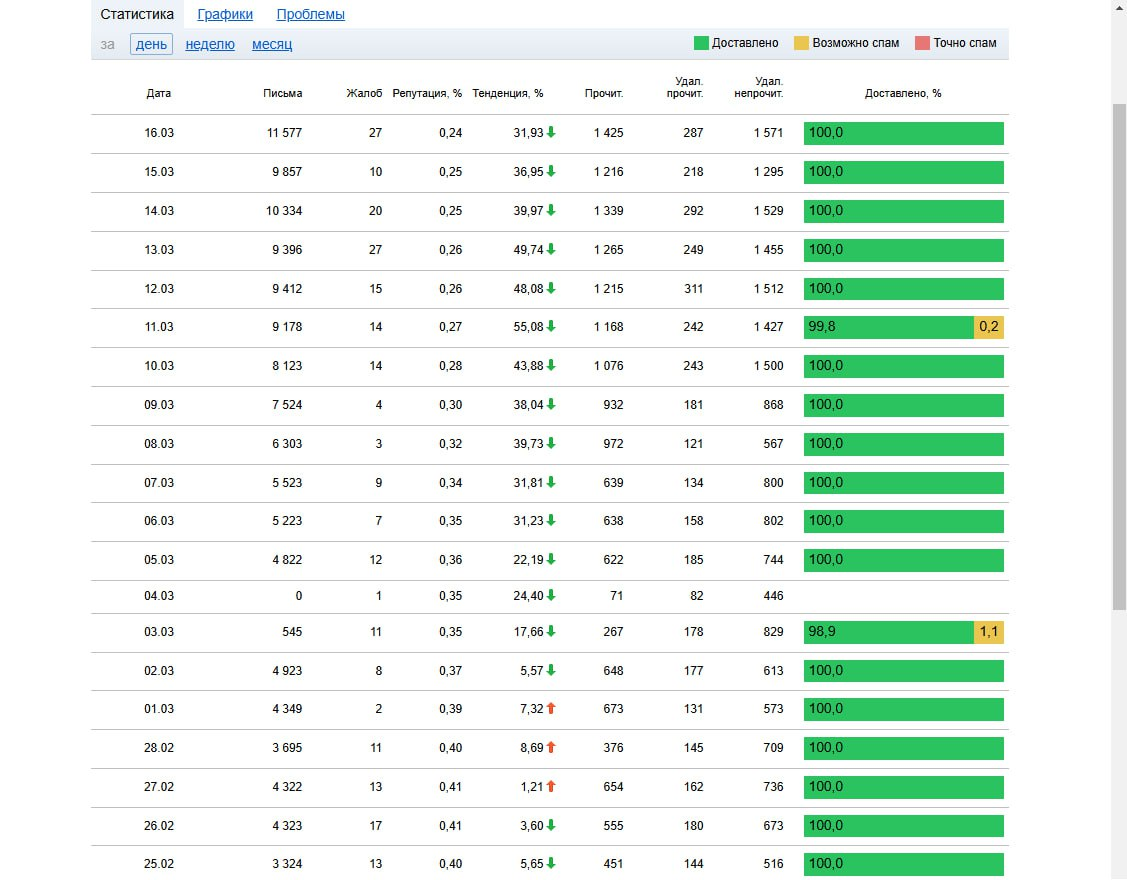The width and height of the screenshot is (1127, 880).
Task: Click the date cell 04.03
Action: pos(159,595)
